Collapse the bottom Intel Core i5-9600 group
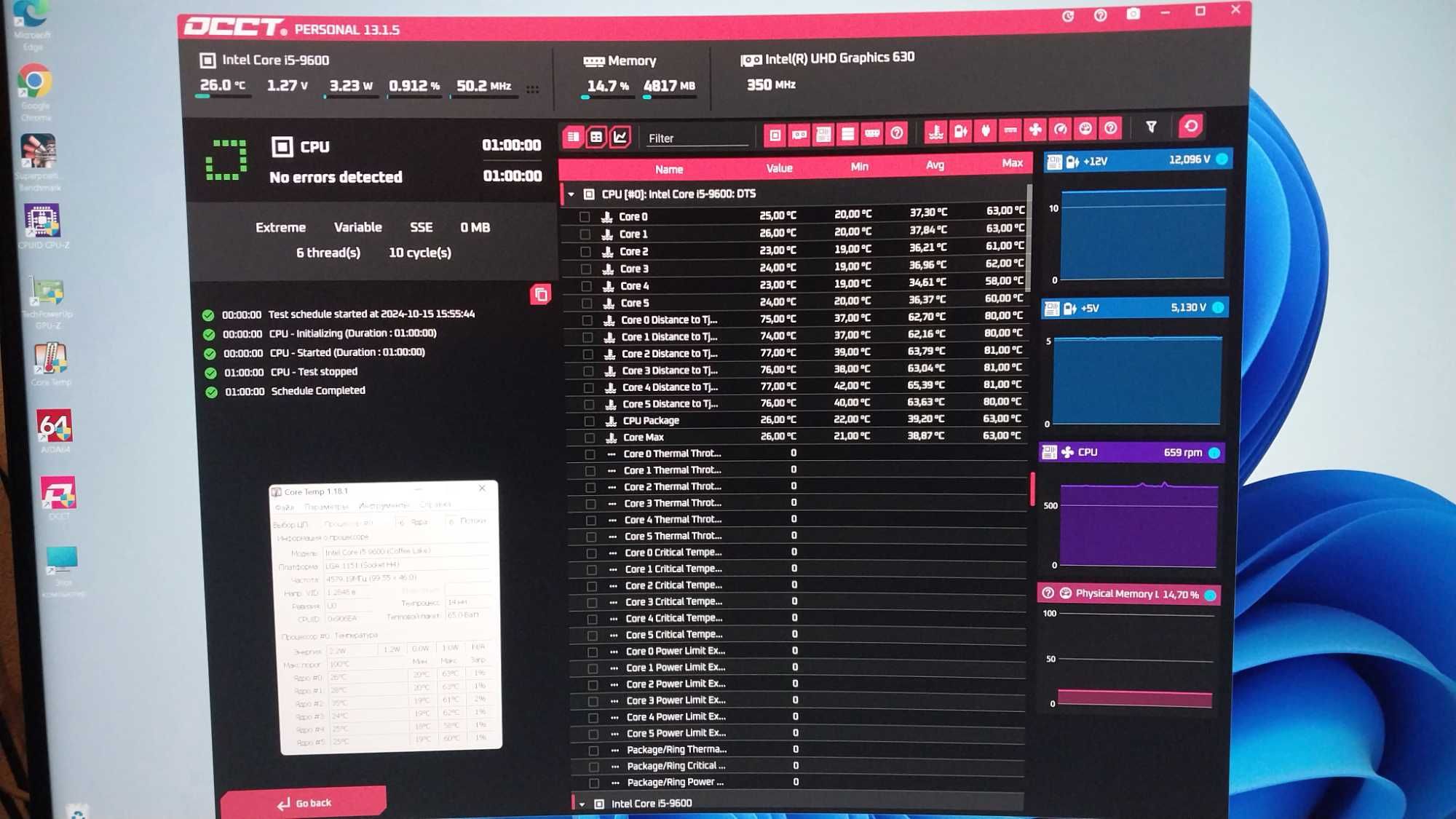 582,804
